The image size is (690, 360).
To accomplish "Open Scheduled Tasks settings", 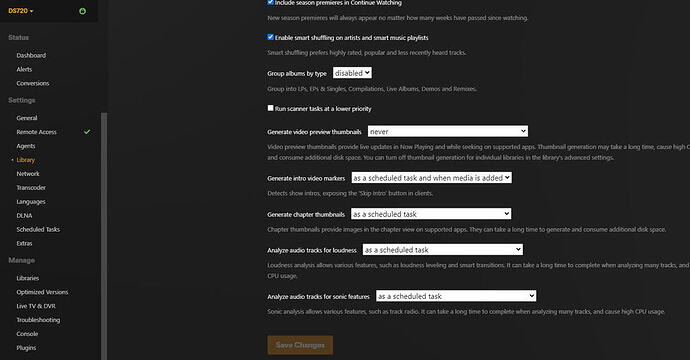I will (x=38, y=229).
